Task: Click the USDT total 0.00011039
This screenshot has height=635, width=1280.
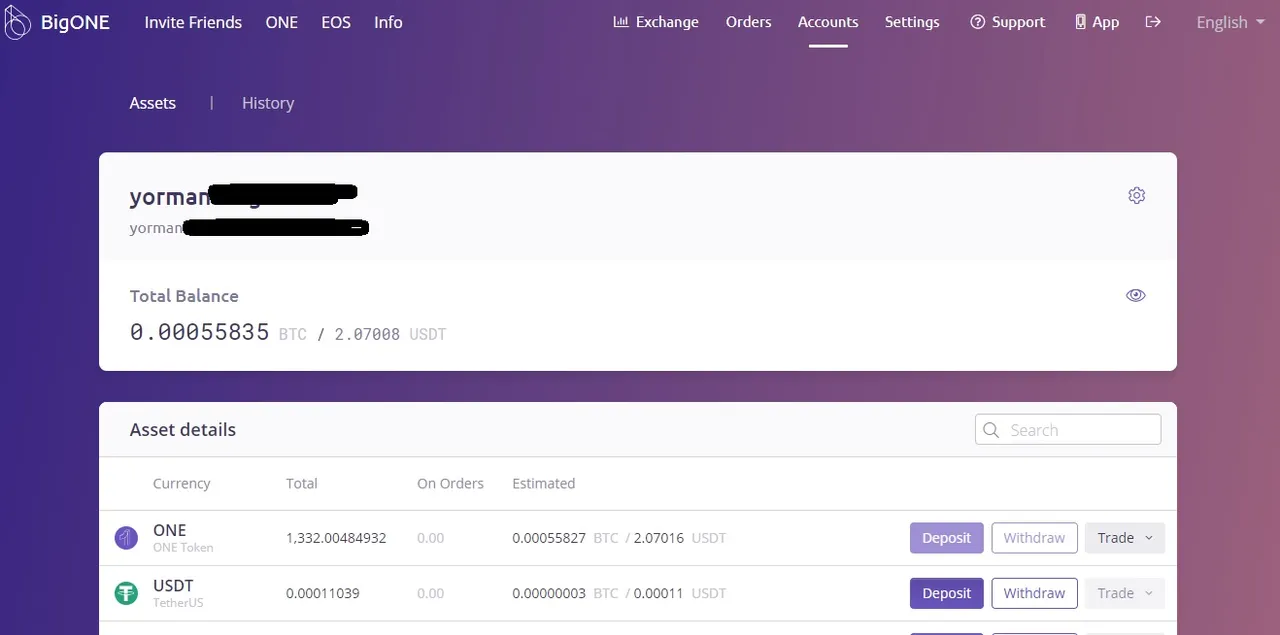Action: pyautogui.click(x=323, y=593)
